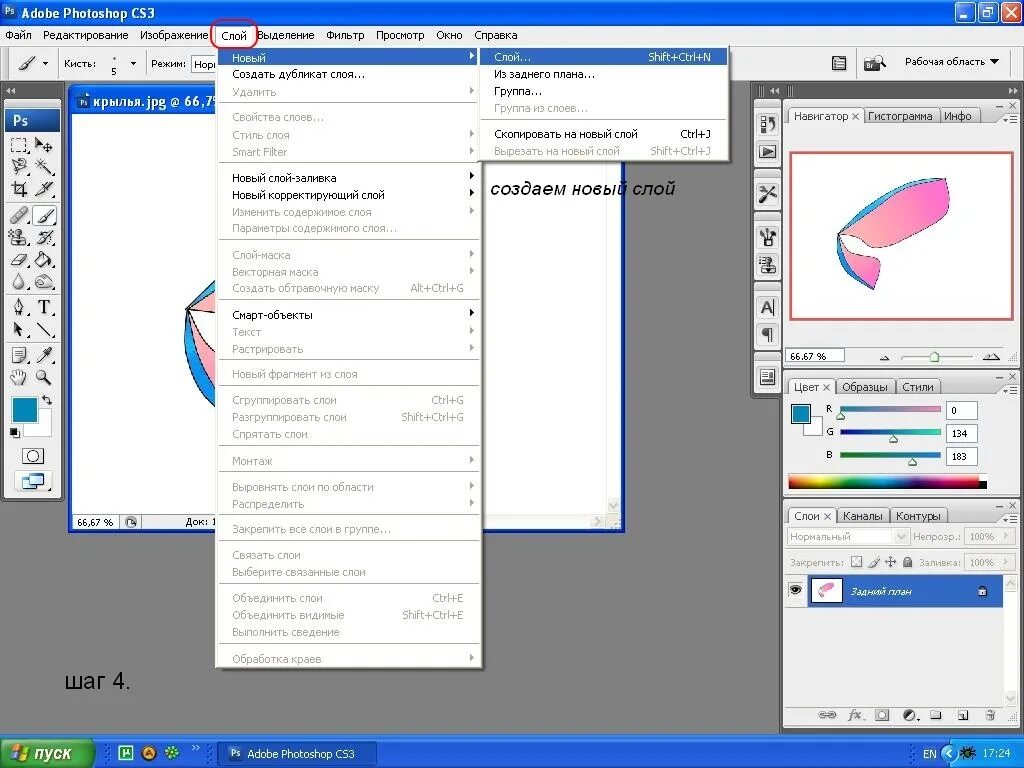
Task: Toggle lock image pixels brush icon
Action: 874,562
